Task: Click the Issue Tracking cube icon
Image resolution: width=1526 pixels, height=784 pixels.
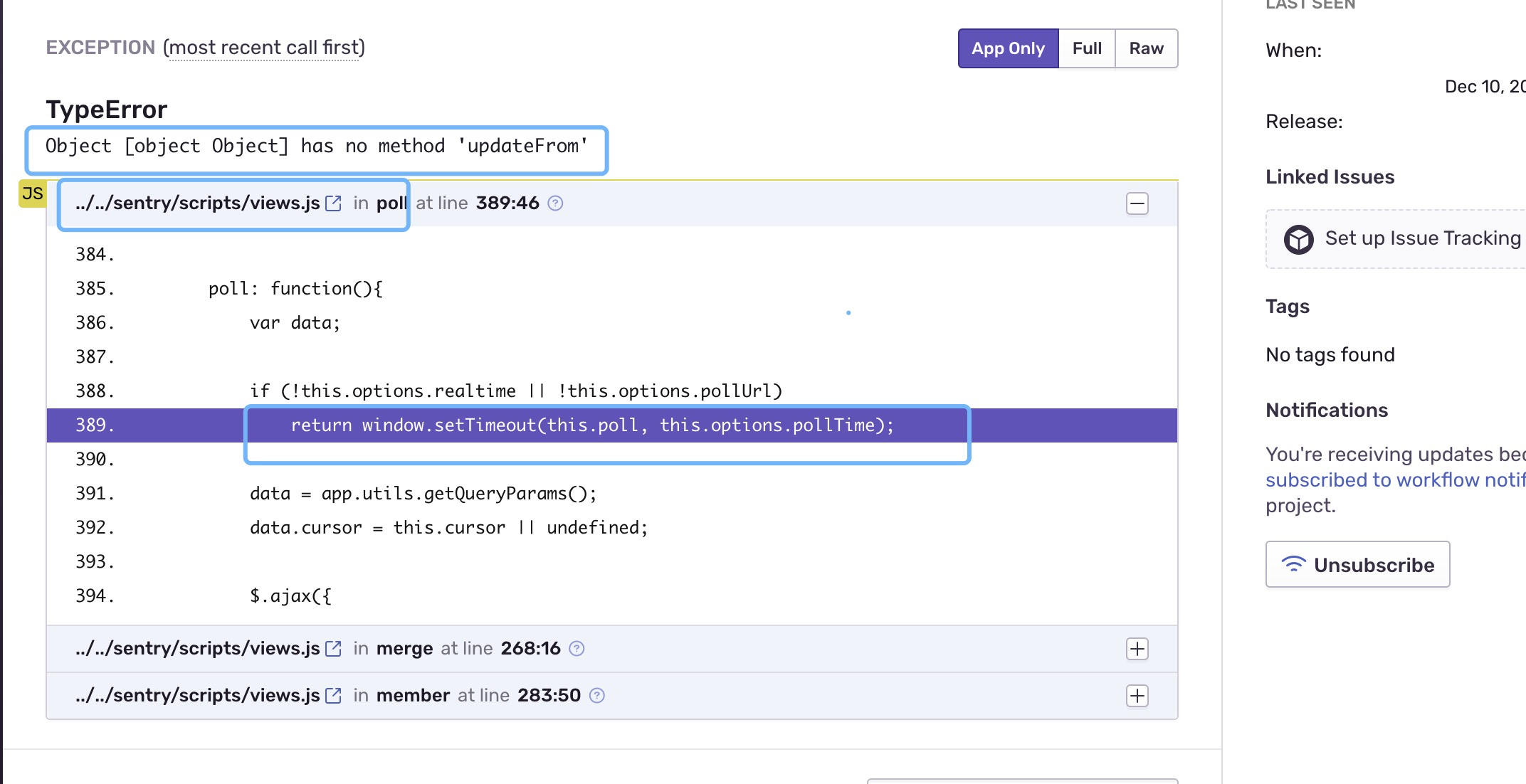Action: click(x=1298, y=239)
